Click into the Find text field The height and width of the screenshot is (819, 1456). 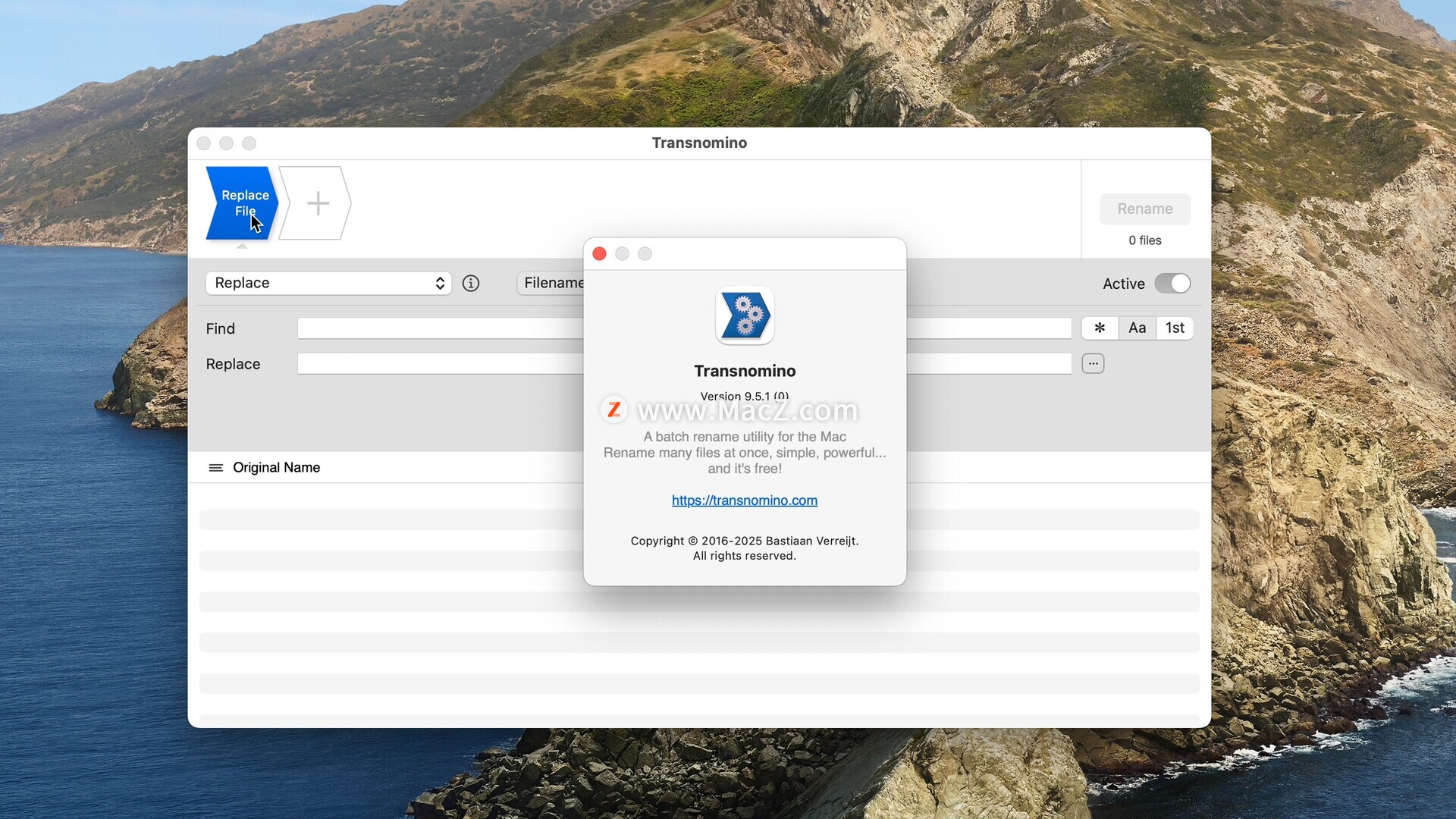[x=440, y=328]
